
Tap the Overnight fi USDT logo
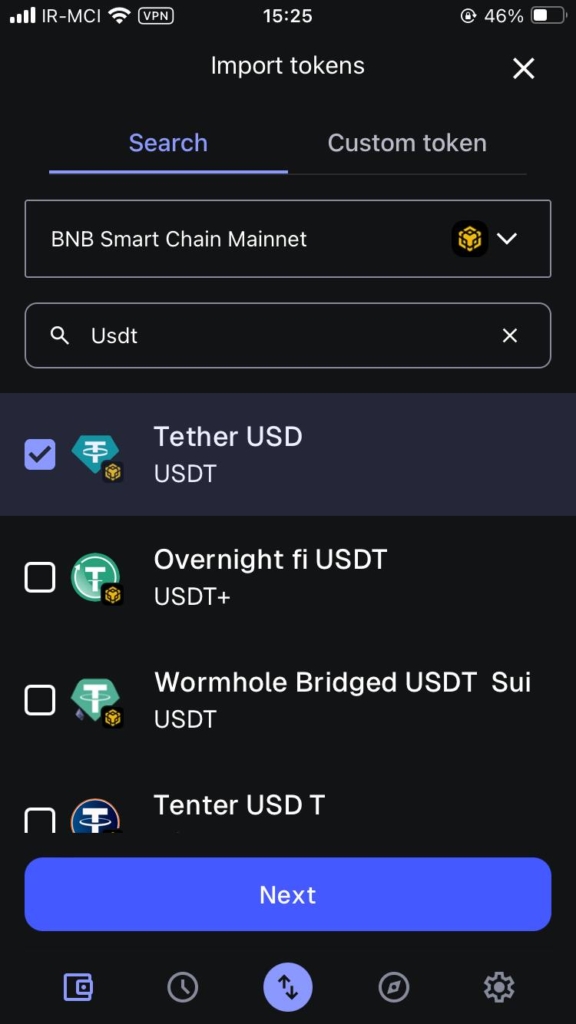[97, 579]
